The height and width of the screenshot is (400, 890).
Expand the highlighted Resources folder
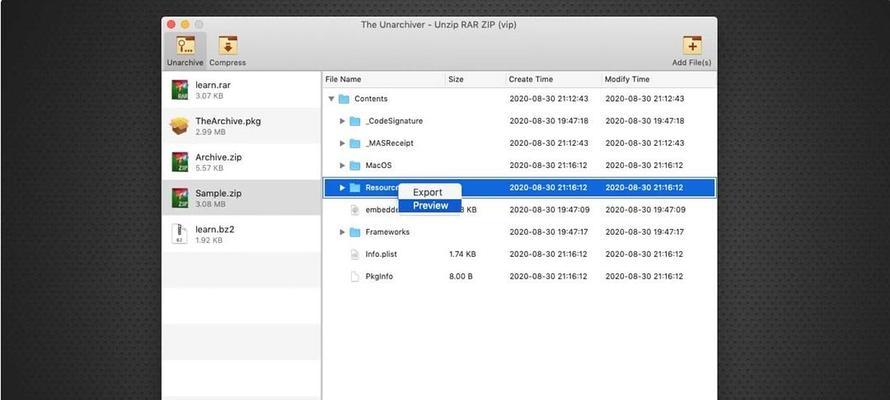coord(342,187)
